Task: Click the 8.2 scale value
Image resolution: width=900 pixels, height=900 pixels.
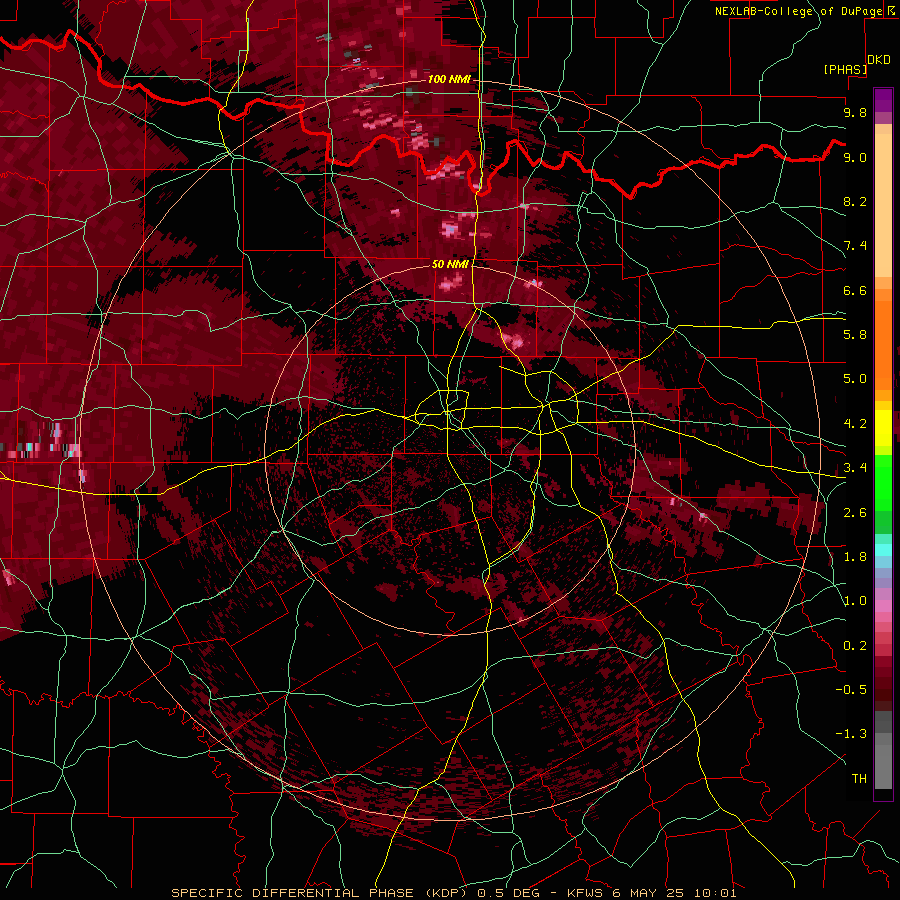Action: (855, 201)
